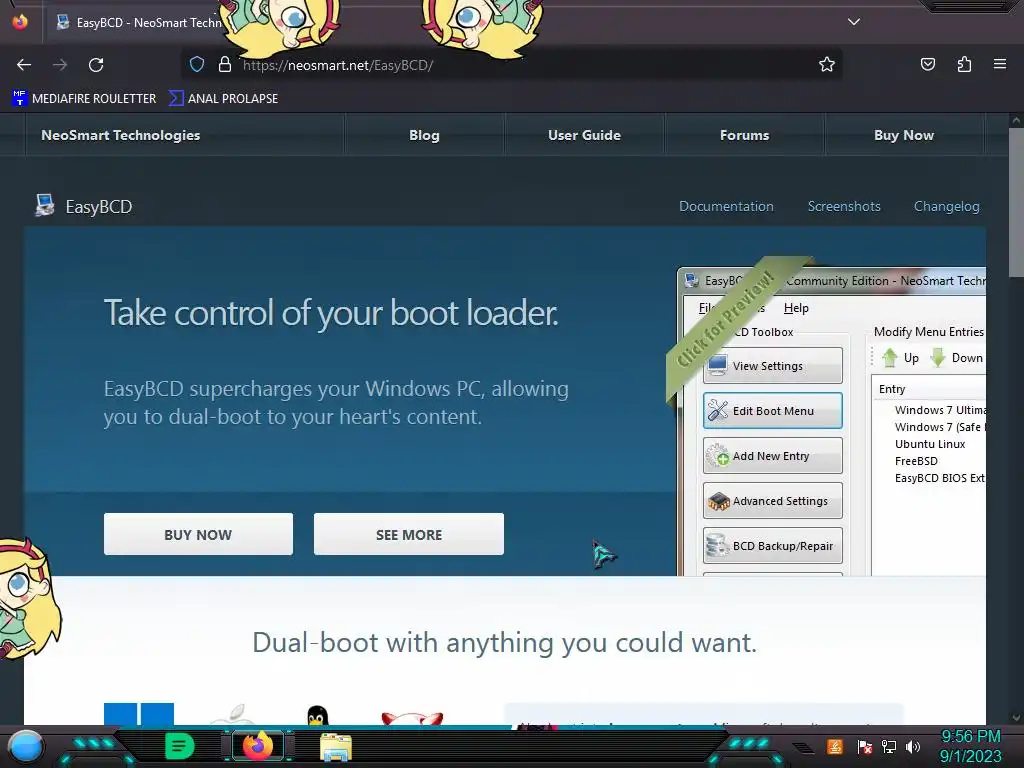Click the green Down arrow icon
Screen dimensions: 1024x768
pyautogui.click(x=938, y=357)
